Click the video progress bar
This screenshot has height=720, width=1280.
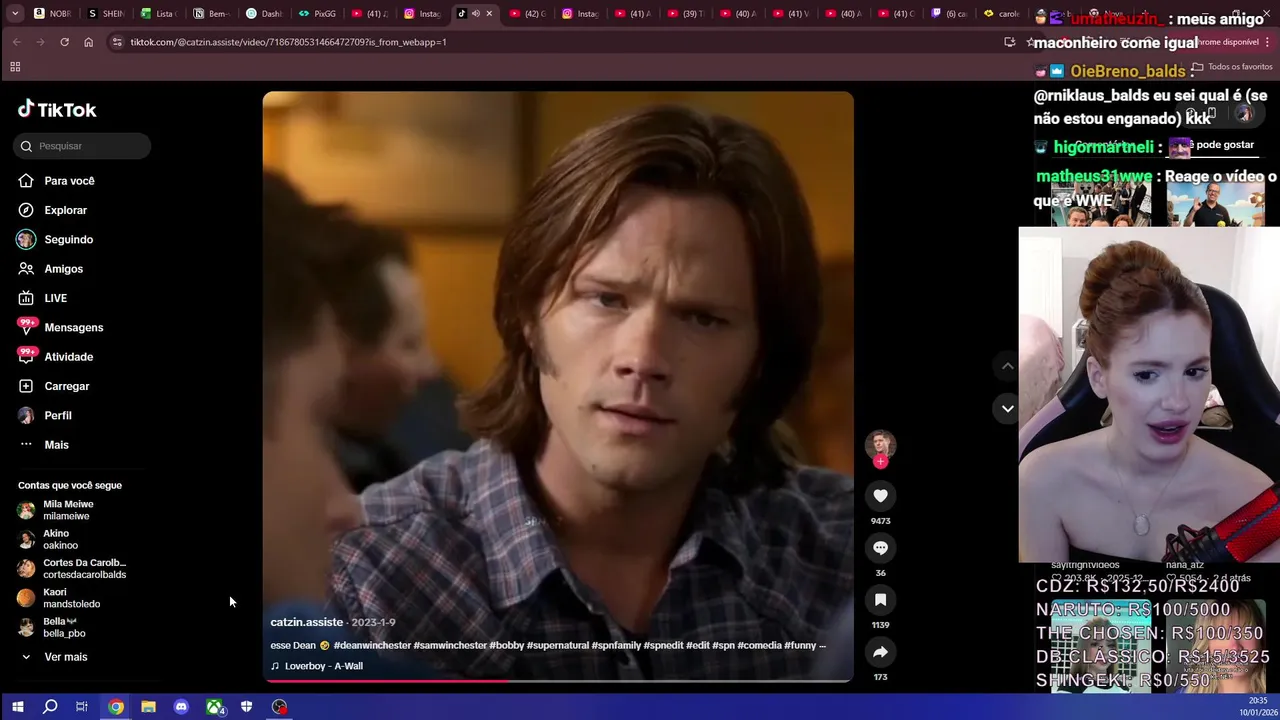[x=558, y=681]
